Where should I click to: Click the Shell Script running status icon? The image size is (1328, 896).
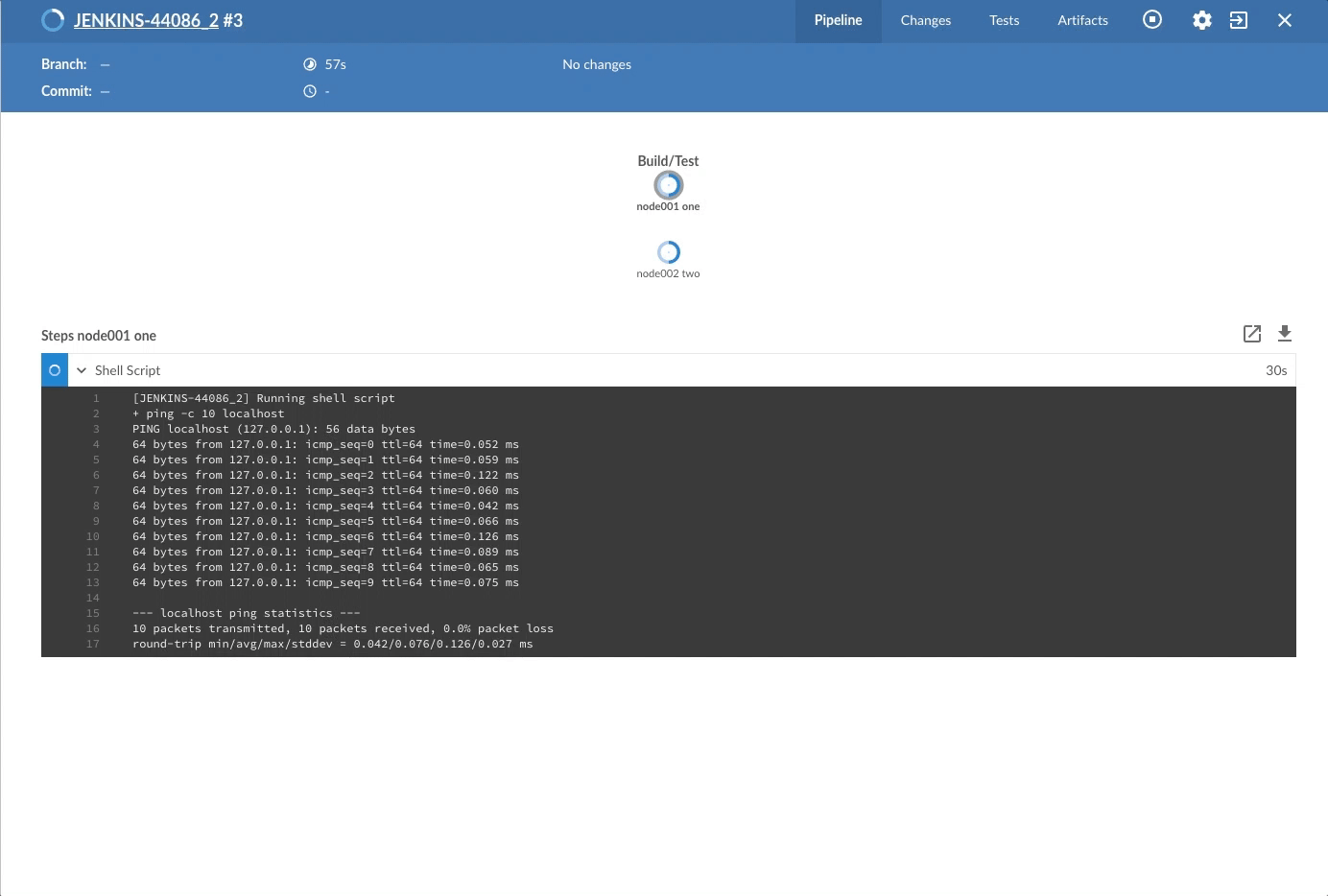pos(55,370)
